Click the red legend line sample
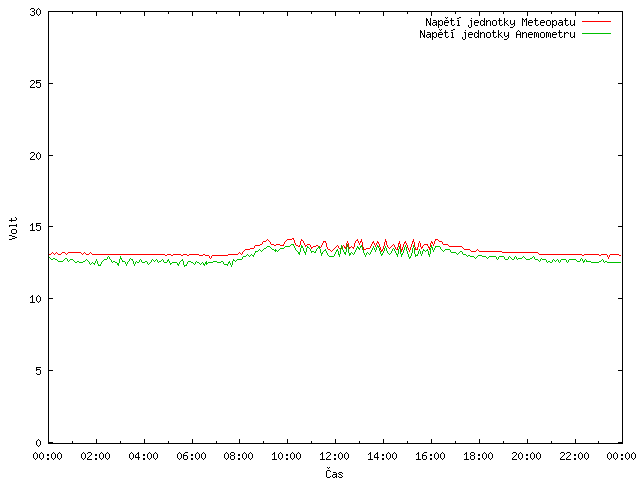Image resolution: width=640 pixels, height=480 pixels. (596, 21)
